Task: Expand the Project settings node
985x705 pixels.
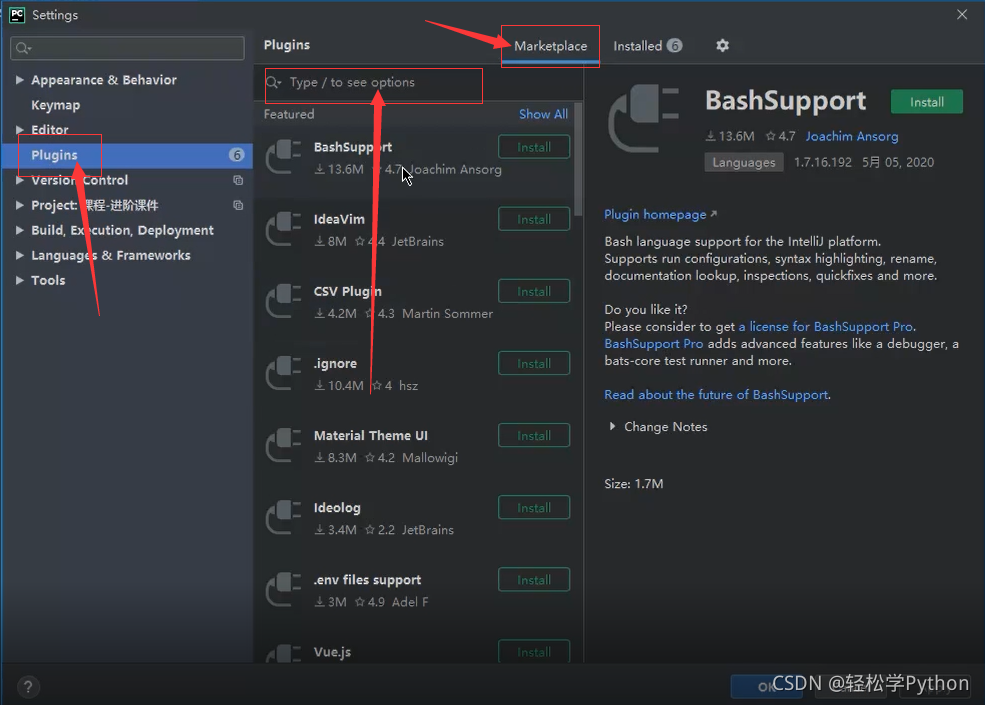Action: pyautogui.click(x=19, y=205)
